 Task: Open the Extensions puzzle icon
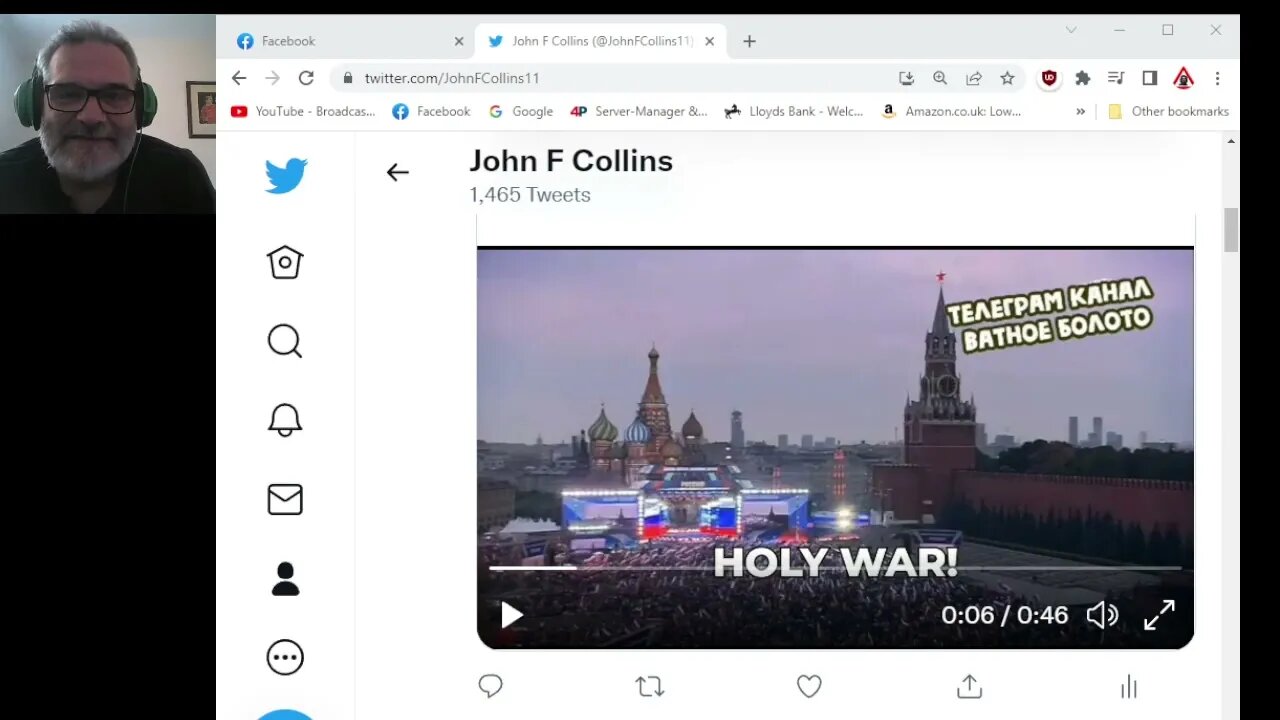1082,78
